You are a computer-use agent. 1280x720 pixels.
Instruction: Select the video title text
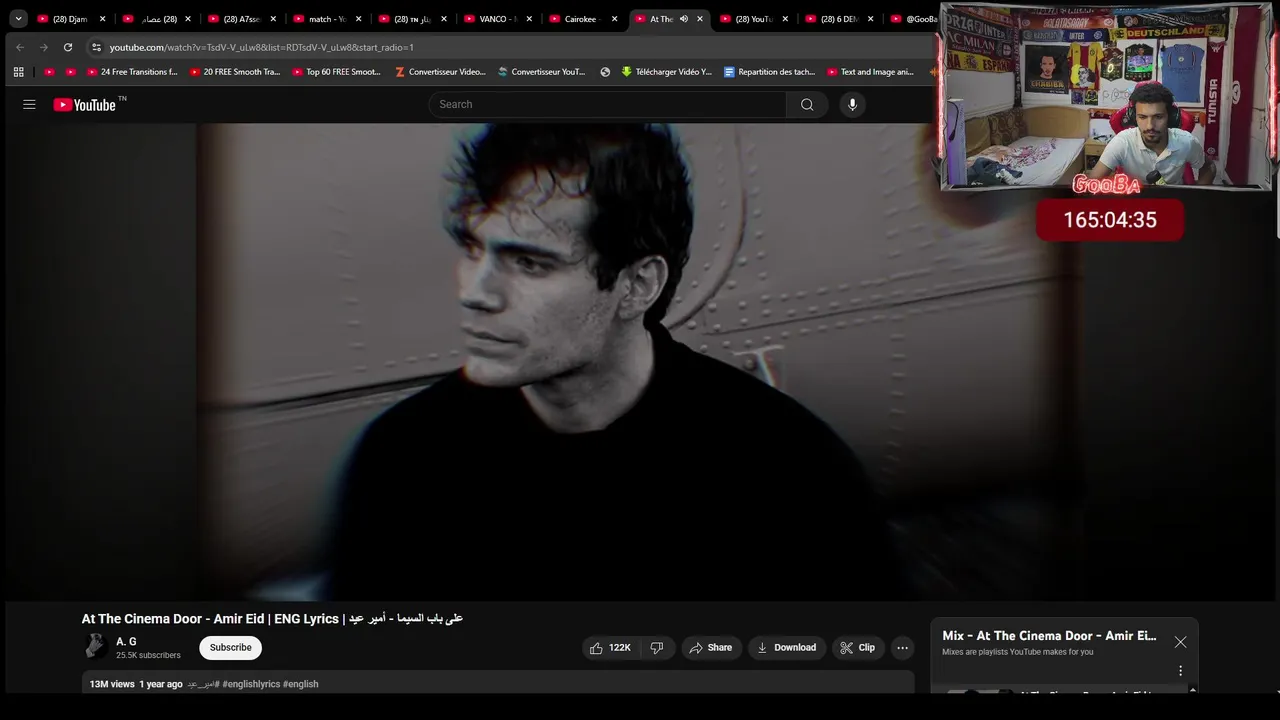pos(272,619)
